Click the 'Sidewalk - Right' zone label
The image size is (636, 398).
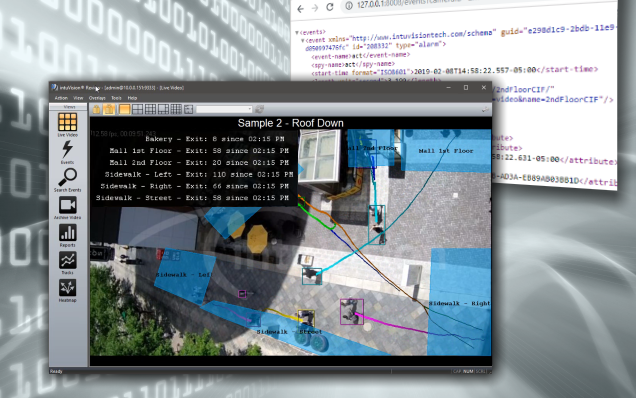[459, 303]
